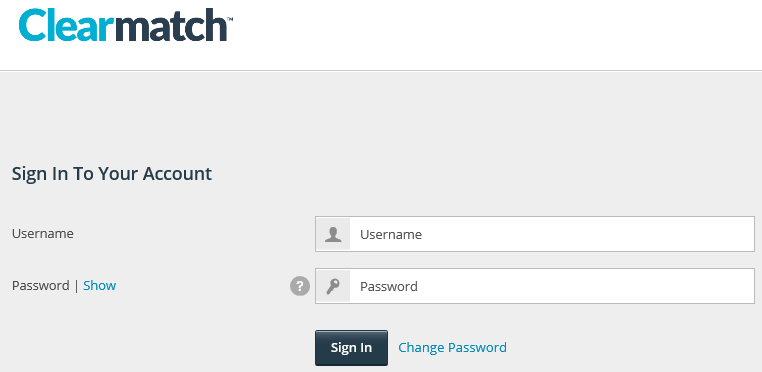Viewport: 762px width, 372px height.
Task: Click the blank gray area above the heading
Action: click(381, 117)
